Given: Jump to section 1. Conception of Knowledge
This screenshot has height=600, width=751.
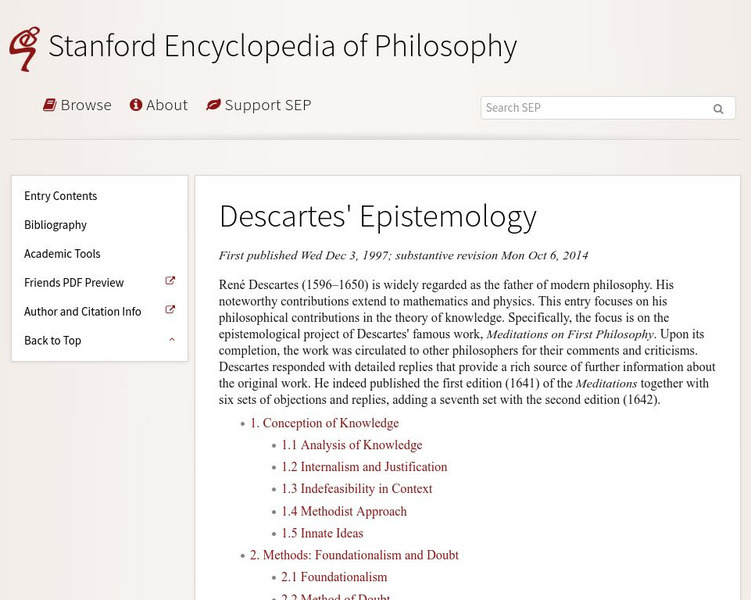Looking at the screenshot, I should coord(324,423).
